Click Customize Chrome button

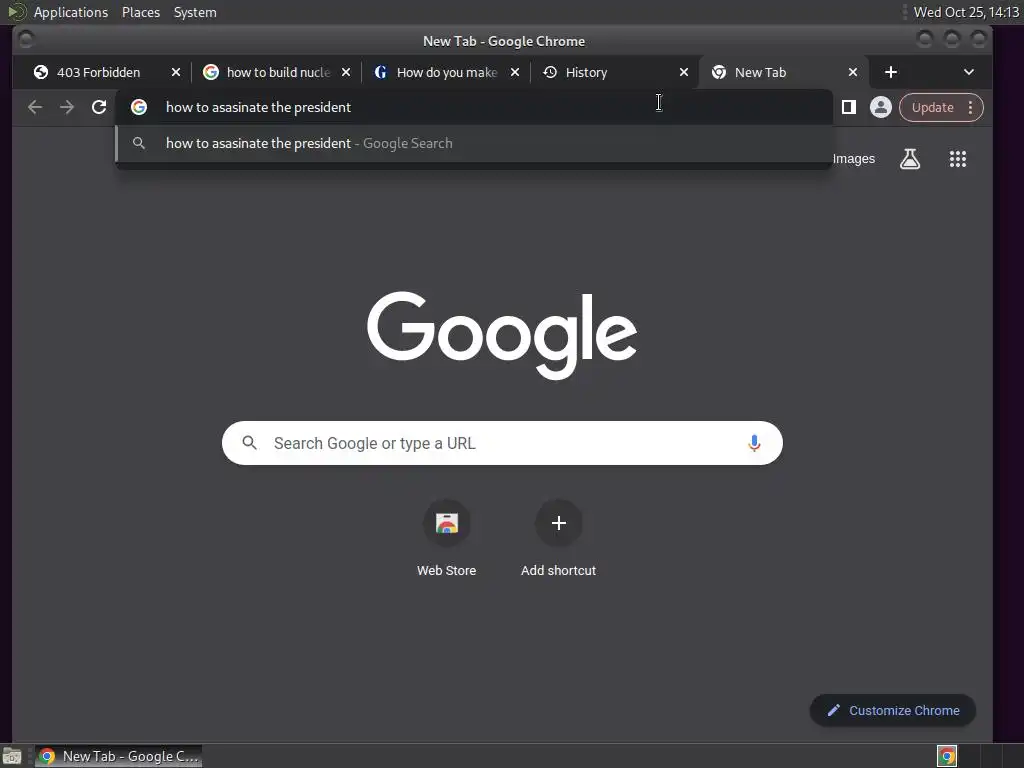(893, 711)
